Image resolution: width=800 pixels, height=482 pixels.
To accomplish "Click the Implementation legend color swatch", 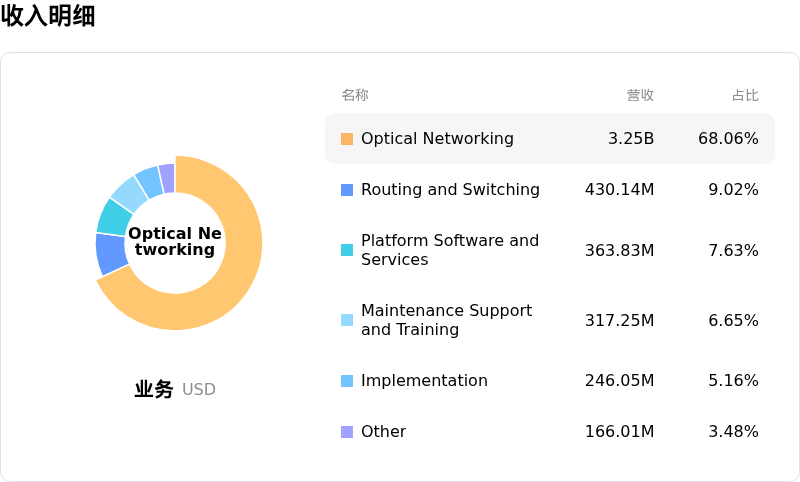I will pyautogui.click(x=347, y=381).
